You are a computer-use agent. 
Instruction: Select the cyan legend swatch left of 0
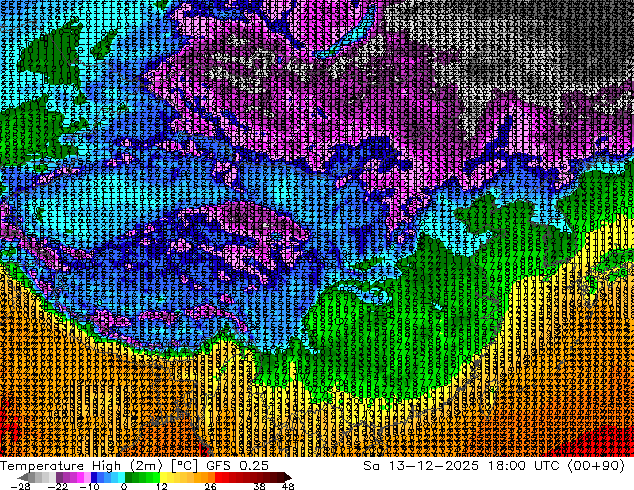click(122, 477)
